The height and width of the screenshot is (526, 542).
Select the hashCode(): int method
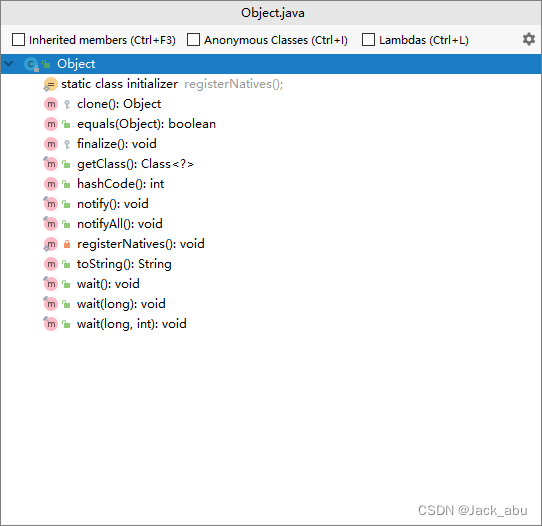(120, 184)
